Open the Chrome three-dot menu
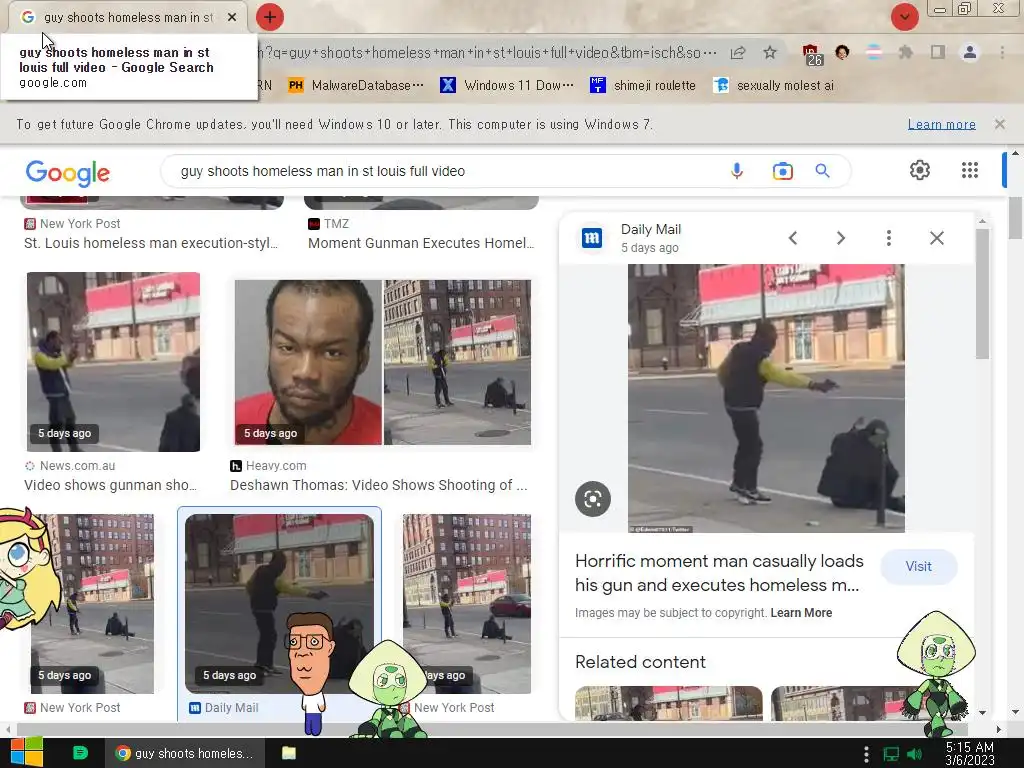This screenshot has height=768, width=1024. pyautogui.click(x=1002, y=52)
